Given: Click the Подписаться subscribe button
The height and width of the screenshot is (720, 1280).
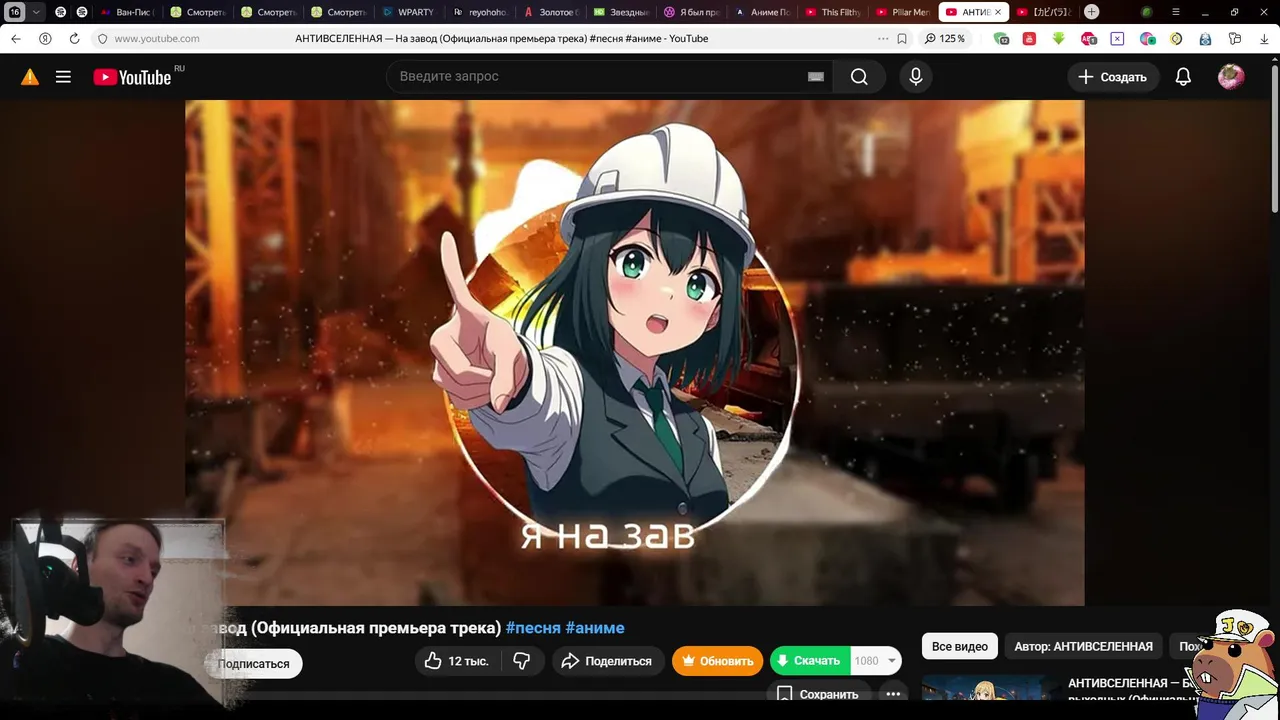Looking at the screenshot, I should tap(254, 664).
